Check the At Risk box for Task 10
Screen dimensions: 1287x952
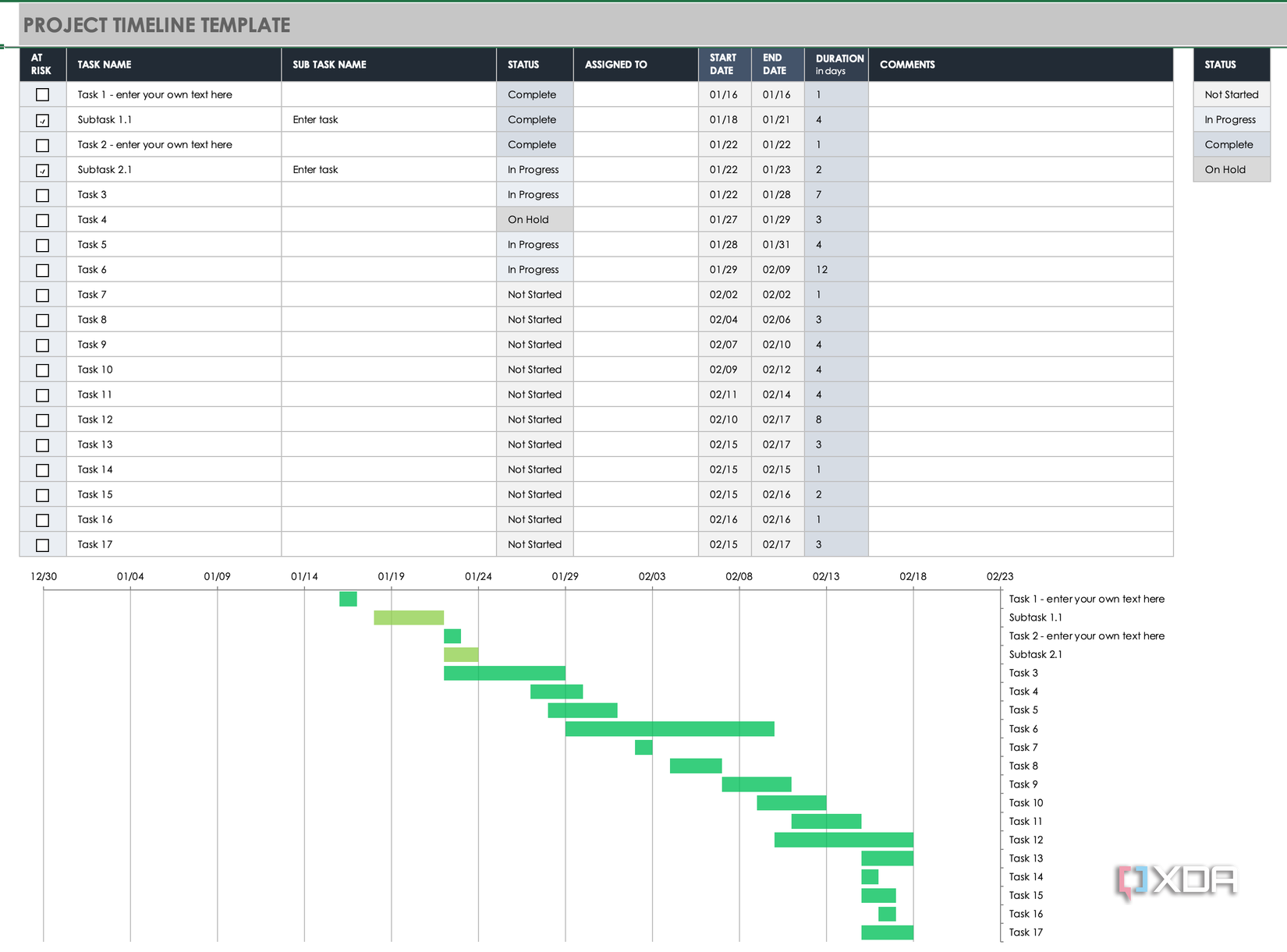[42, 370]
